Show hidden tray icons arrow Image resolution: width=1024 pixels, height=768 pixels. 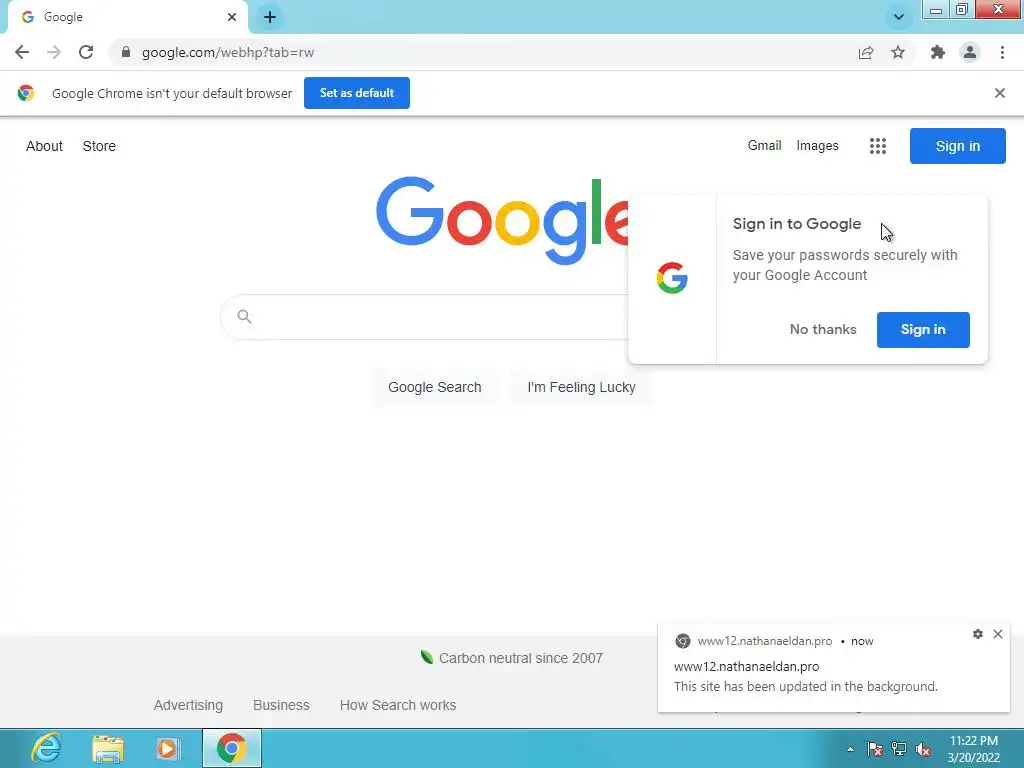coord(850,750)
